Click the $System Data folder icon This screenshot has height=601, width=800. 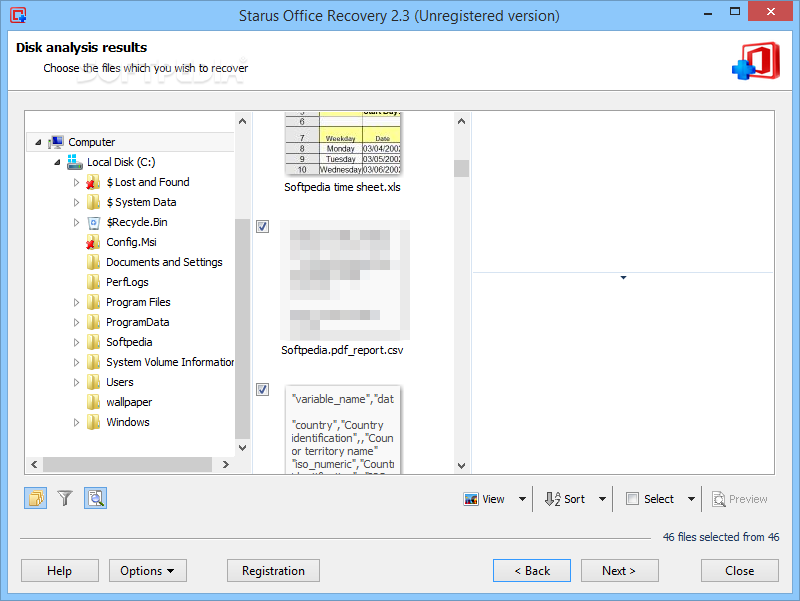pyautogui.click(x=93, y=202)
